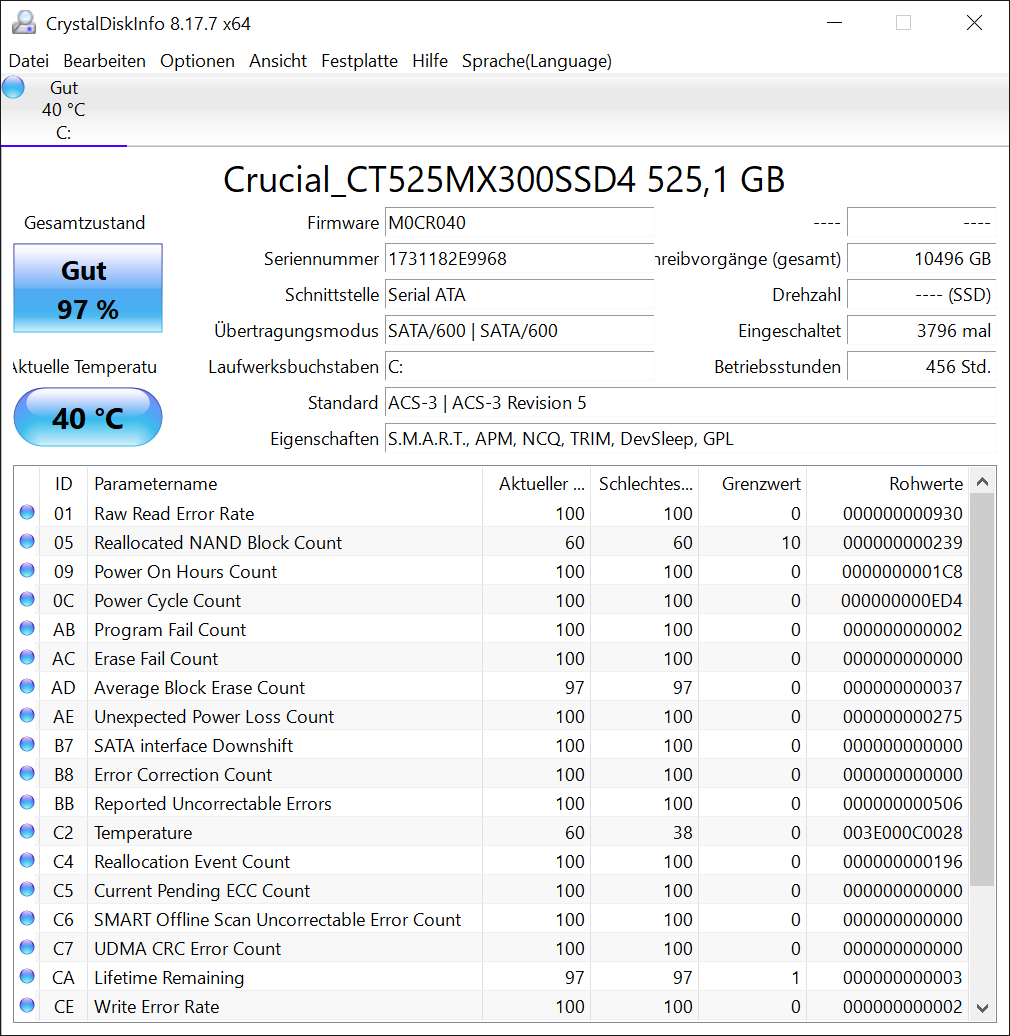1010x1036 pixels.
Task: Click status orb of Write Error Rate
Action: click(27, 1005)
